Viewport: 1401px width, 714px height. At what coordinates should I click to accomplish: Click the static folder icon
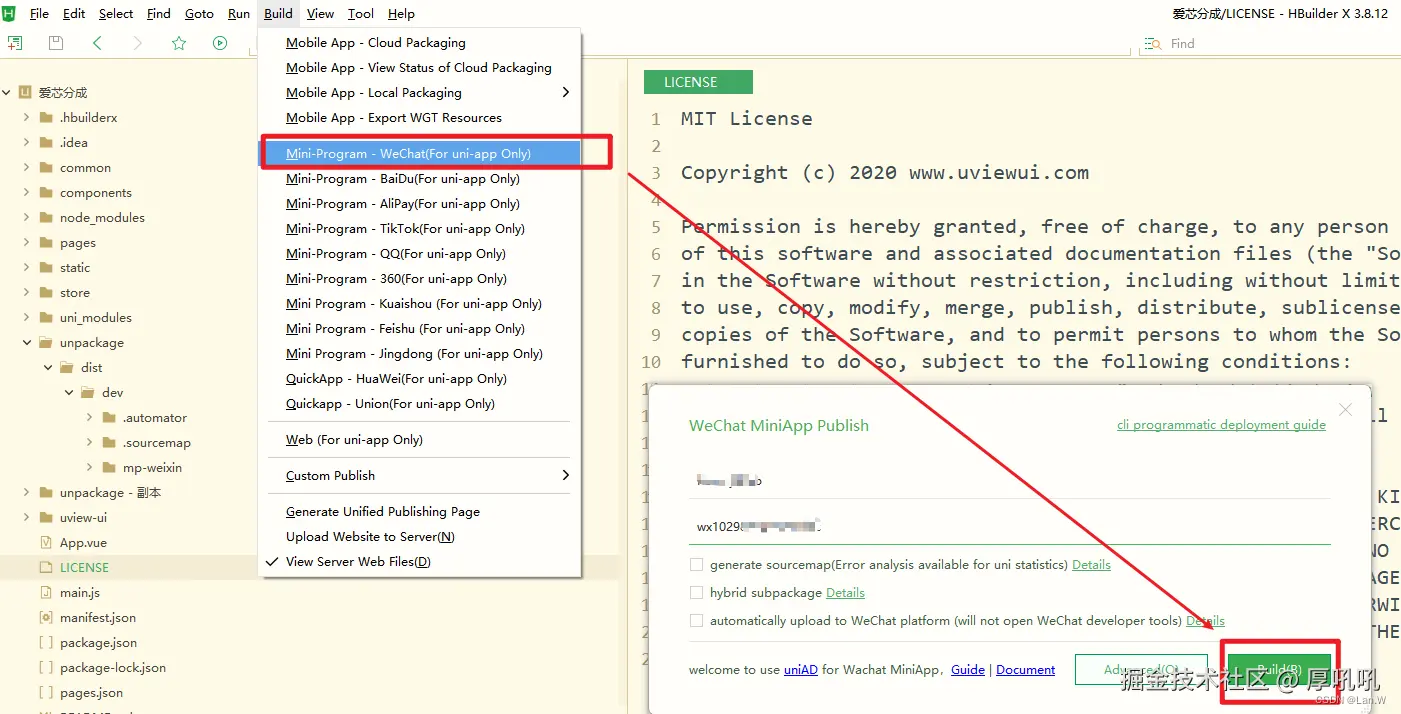pos(46,267)
